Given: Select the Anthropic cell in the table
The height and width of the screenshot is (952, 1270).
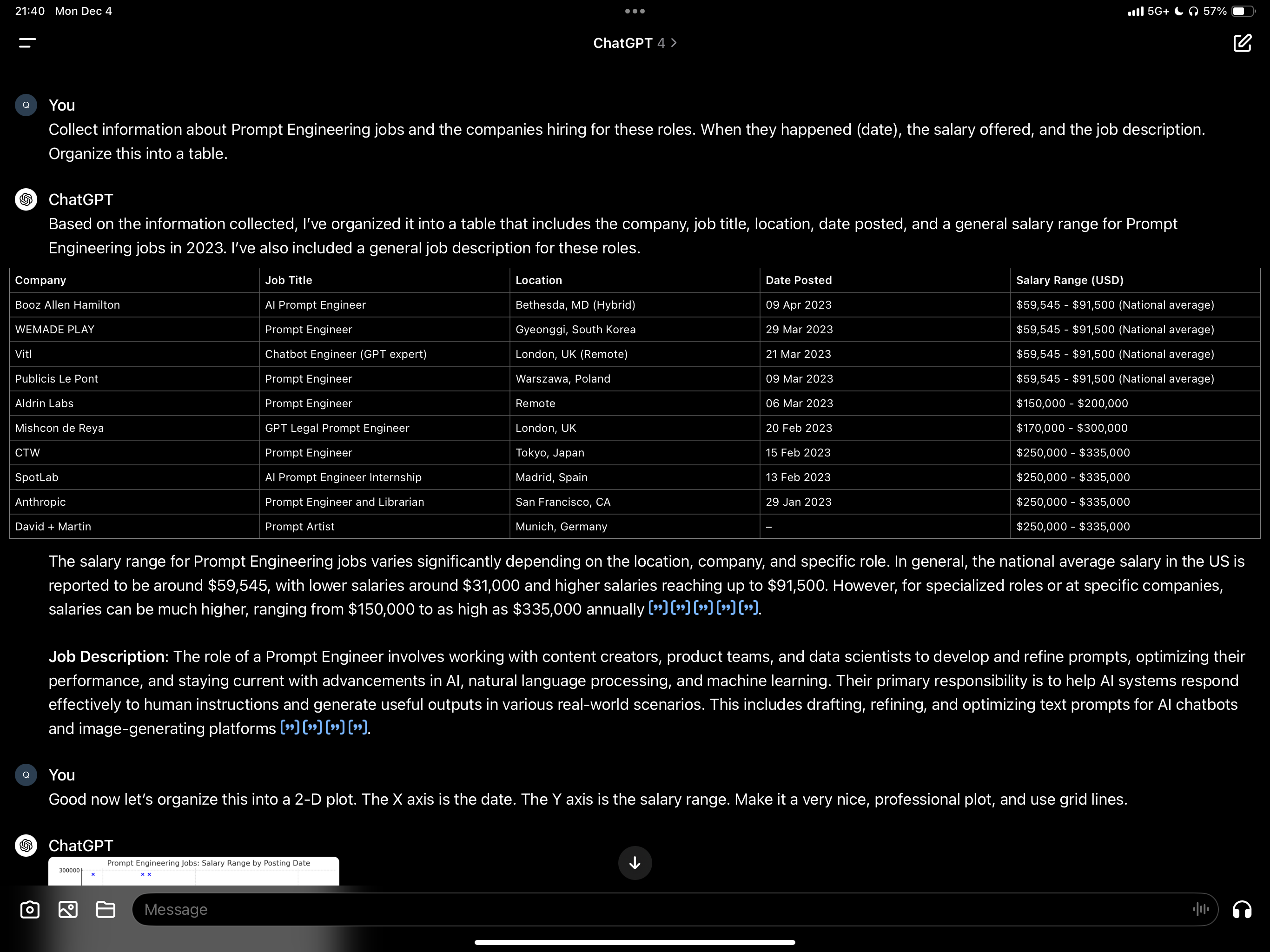Looking at the screenshot, I should click(x=41, y=502).
